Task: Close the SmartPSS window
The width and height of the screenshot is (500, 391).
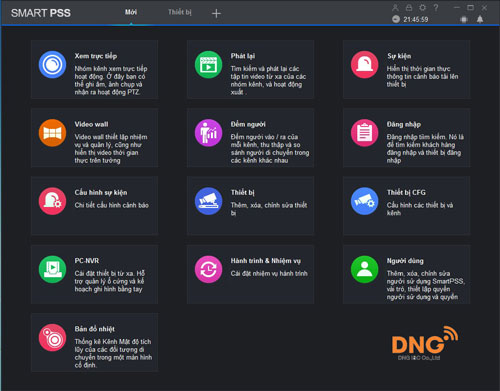Action: 484,7
